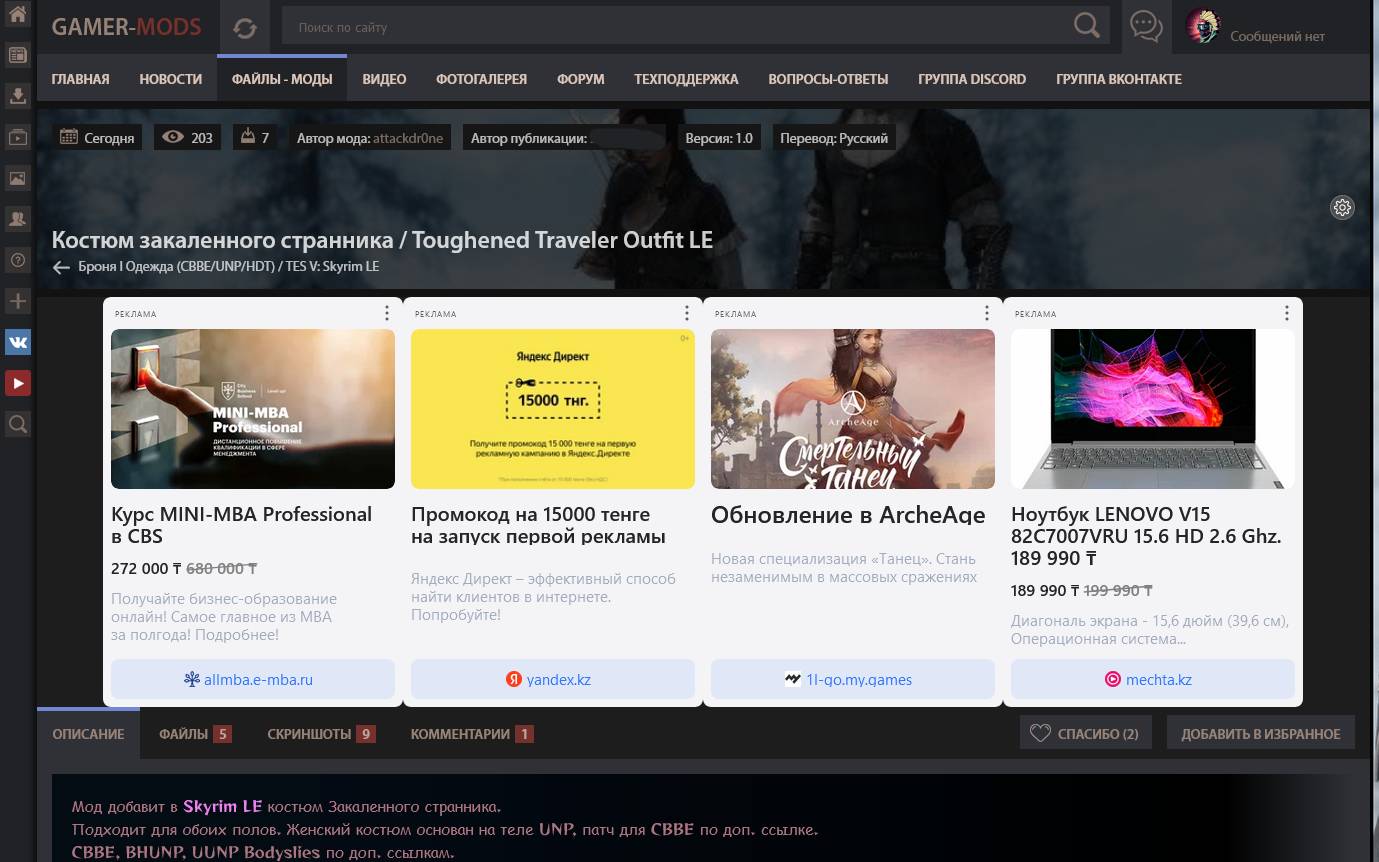1379x862 pixels.
Task: Switch to the ОПИСАНИЕ tab
Action: [89, 734]
